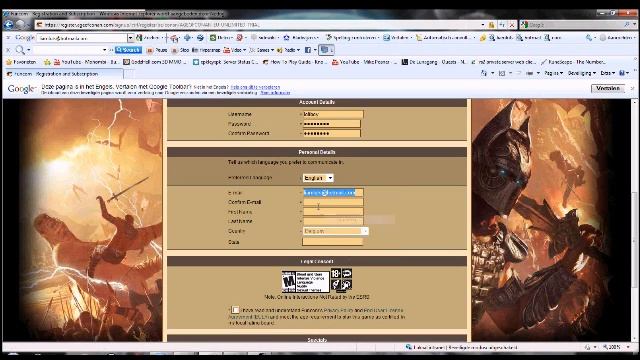
Task: Open the How To Play Guide bookmark
Action: pyautogui.click(x=295, y=62)
